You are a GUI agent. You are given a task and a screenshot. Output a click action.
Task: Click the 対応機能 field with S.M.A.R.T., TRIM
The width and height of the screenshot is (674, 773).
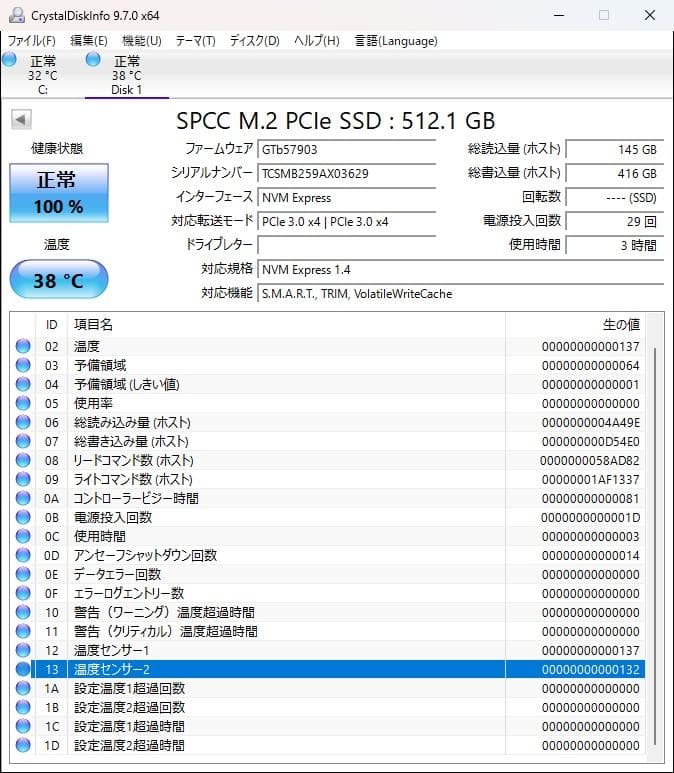pos(461,294)
